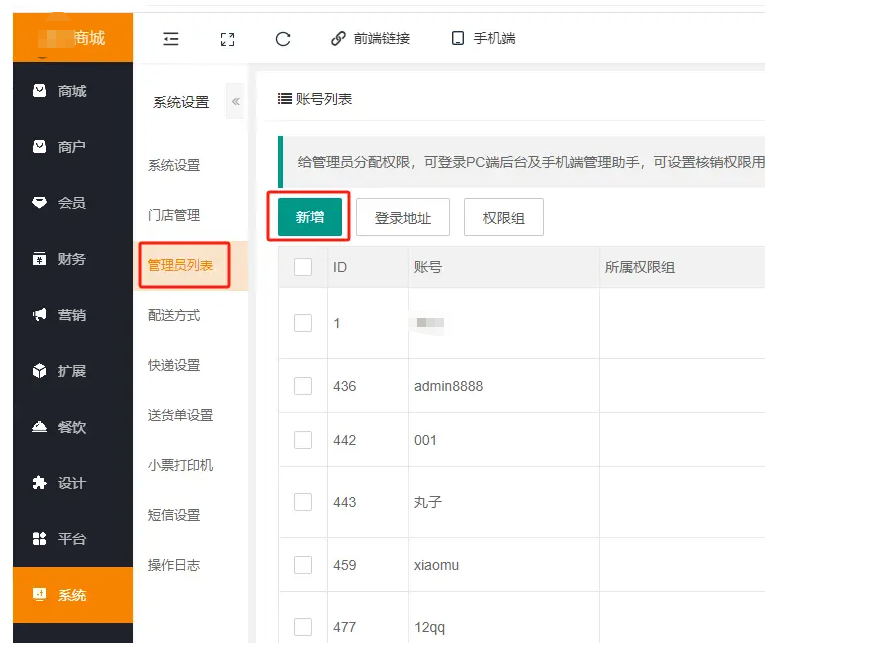This screenshot has height=646, width=873.
Task: Open the 权限组 button
Action: (503, 217)
